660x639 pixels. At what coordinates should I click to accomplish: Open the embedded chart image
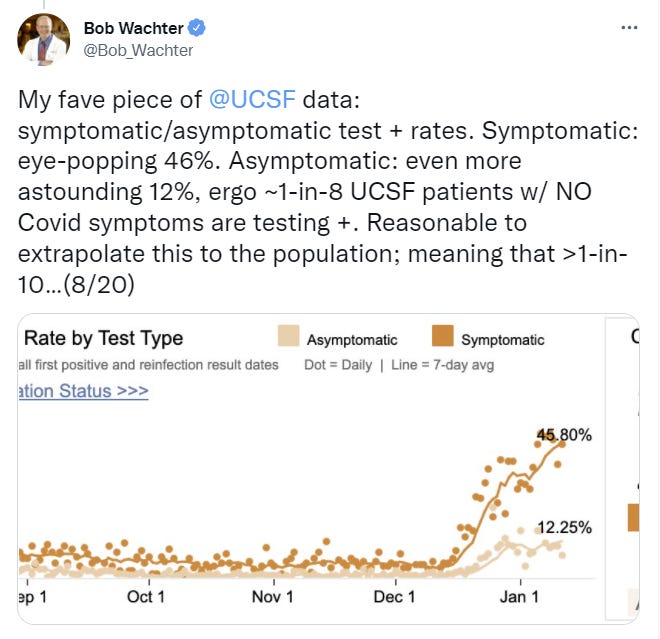click(x=308, y=468)
